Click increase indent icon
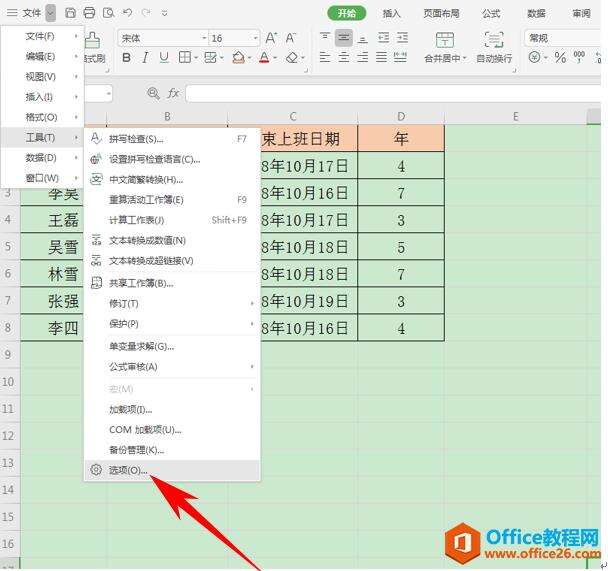The image size is (608, 571). click(x=402, y=38)
